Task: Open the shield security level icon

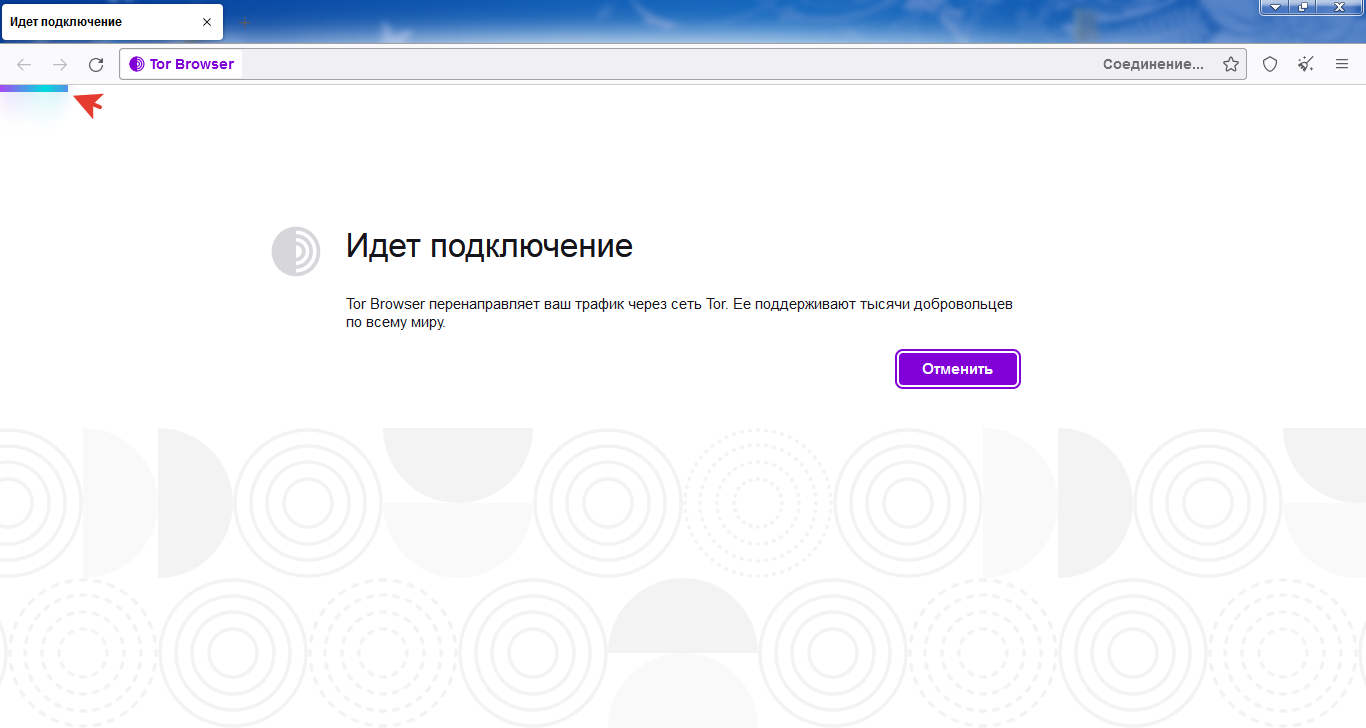Action: (1270, 64)
